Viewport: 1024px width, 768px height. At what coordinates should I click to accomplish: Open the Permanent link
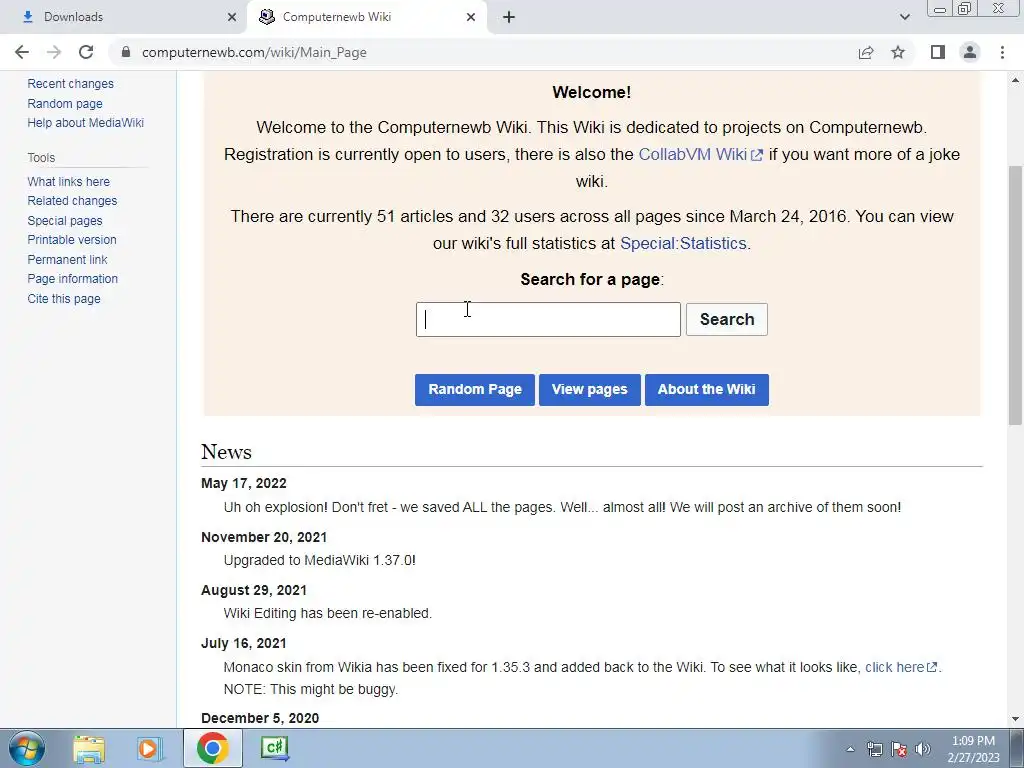pyautogui.click(x=67, y=259)
